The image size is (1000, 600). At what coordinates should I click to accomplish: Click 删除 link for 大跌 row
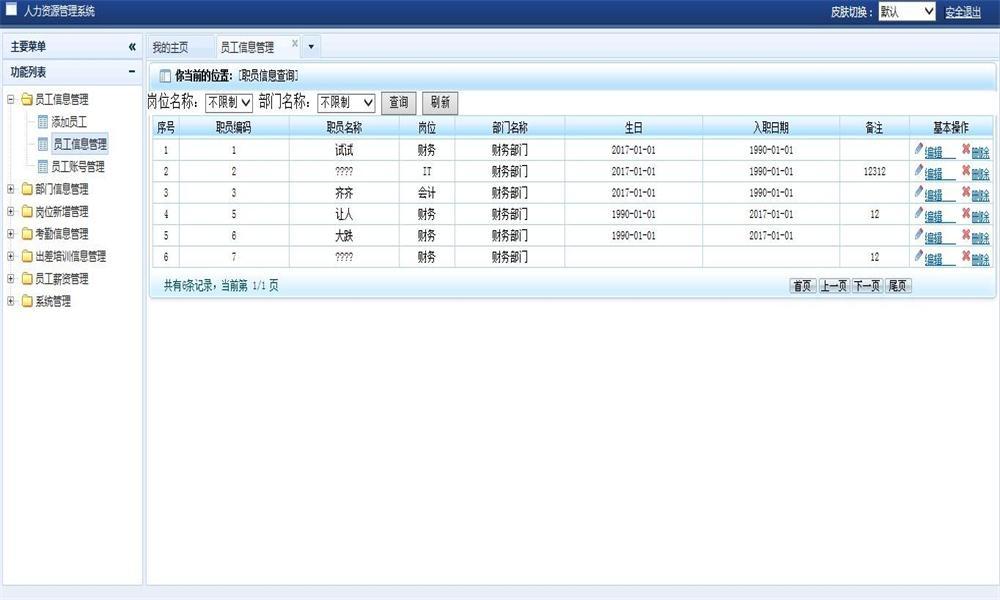(x=980, y=237)
